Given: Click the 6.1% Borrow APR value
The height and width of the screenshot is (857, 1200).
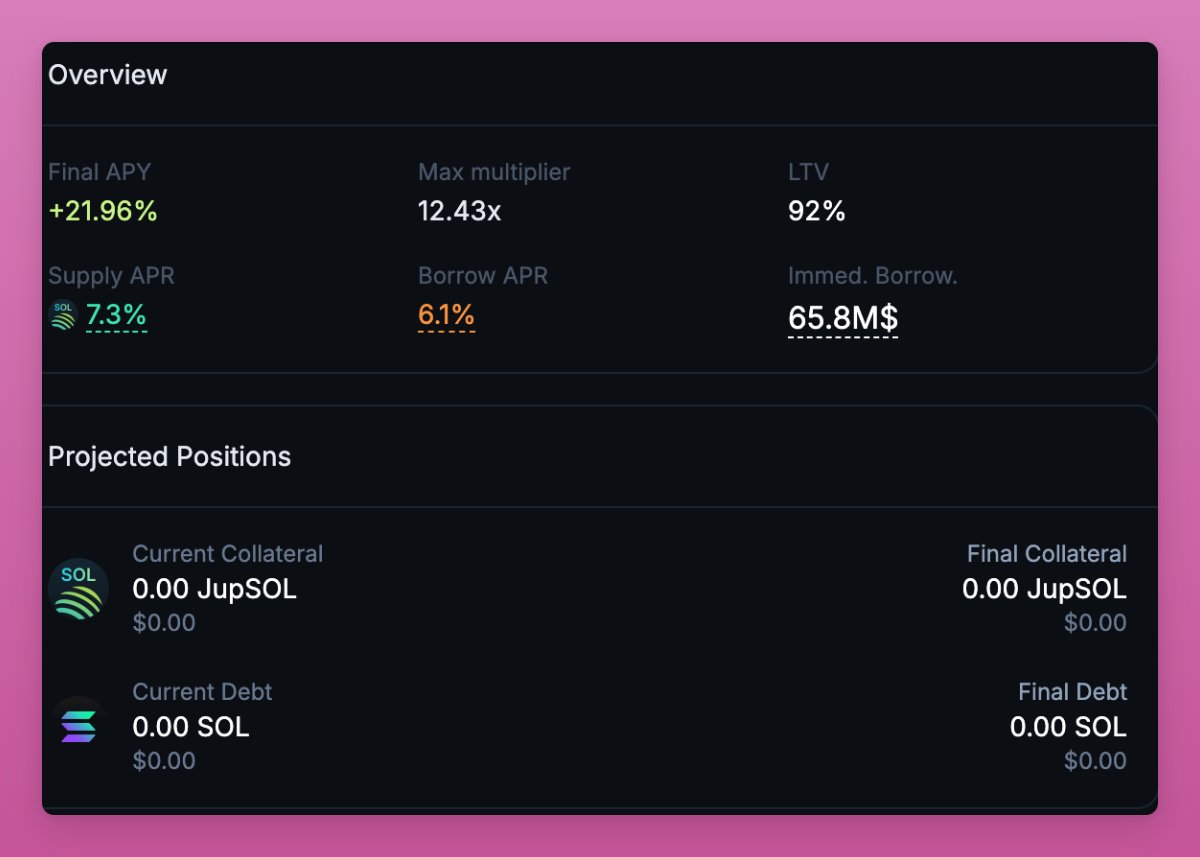Looking at the screenshot, I should pos(446,316).
